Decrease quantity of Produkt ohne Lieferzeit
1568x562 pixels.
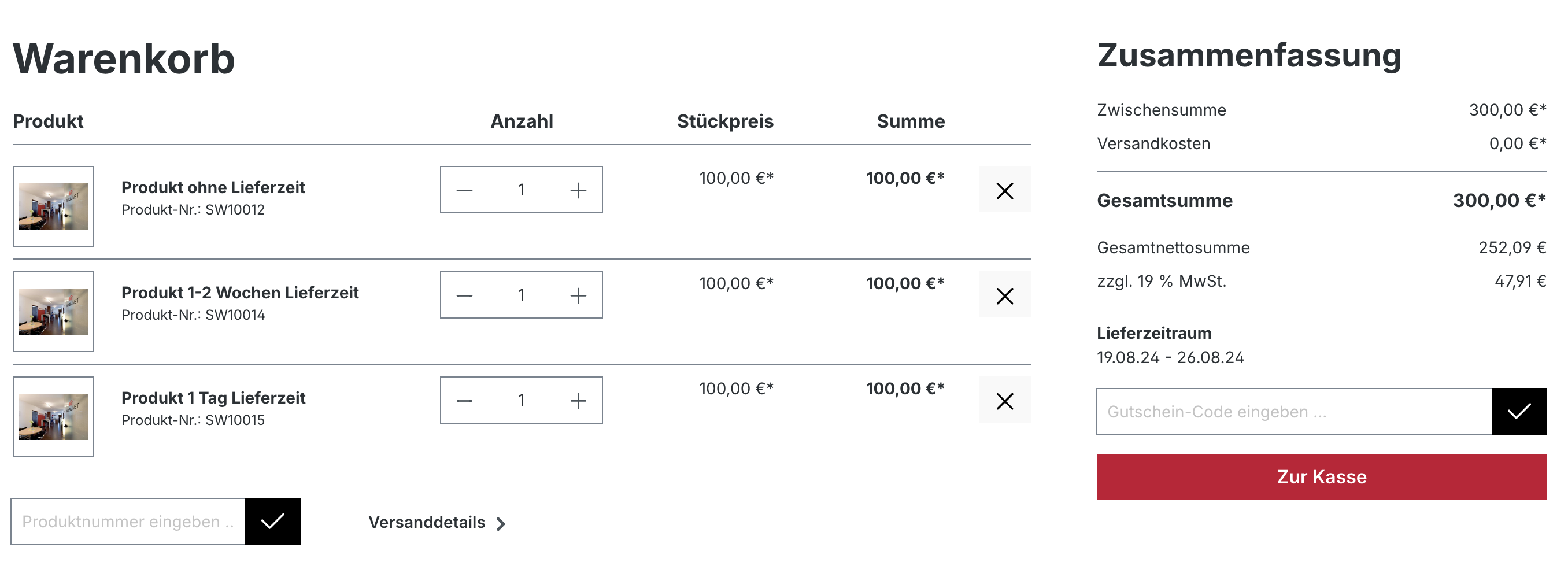click(x=464, y=191)
